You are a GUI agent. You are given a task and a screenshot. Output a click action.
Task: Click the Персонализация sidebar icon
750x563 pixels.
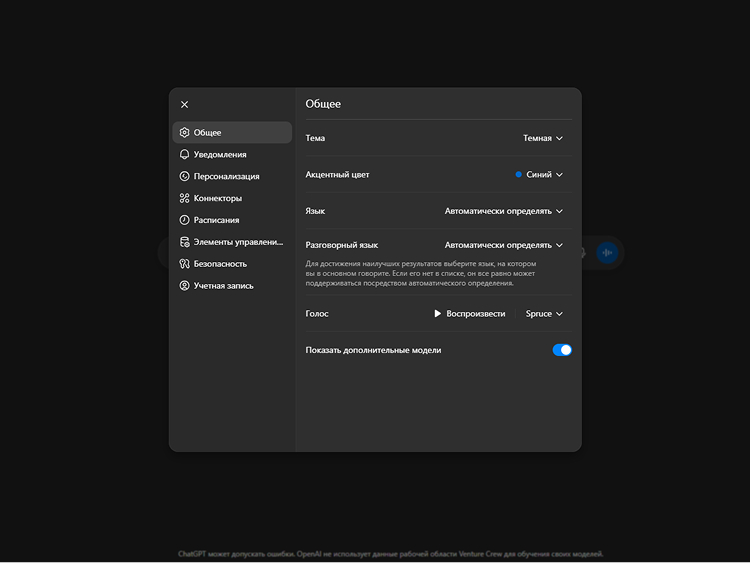[184, 176]
